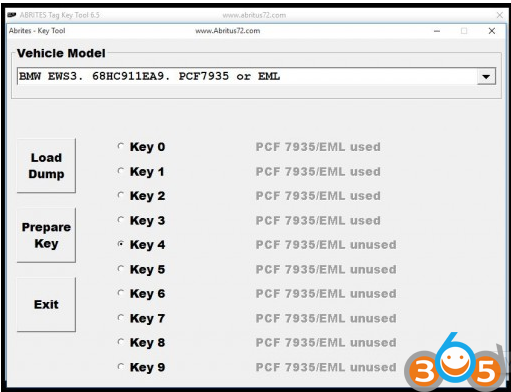Image resolution: width=511 pixels, height=392 pixels.
Task: Click the Key 7 'PCF 7935/EML unused' status
Action: 326,318
